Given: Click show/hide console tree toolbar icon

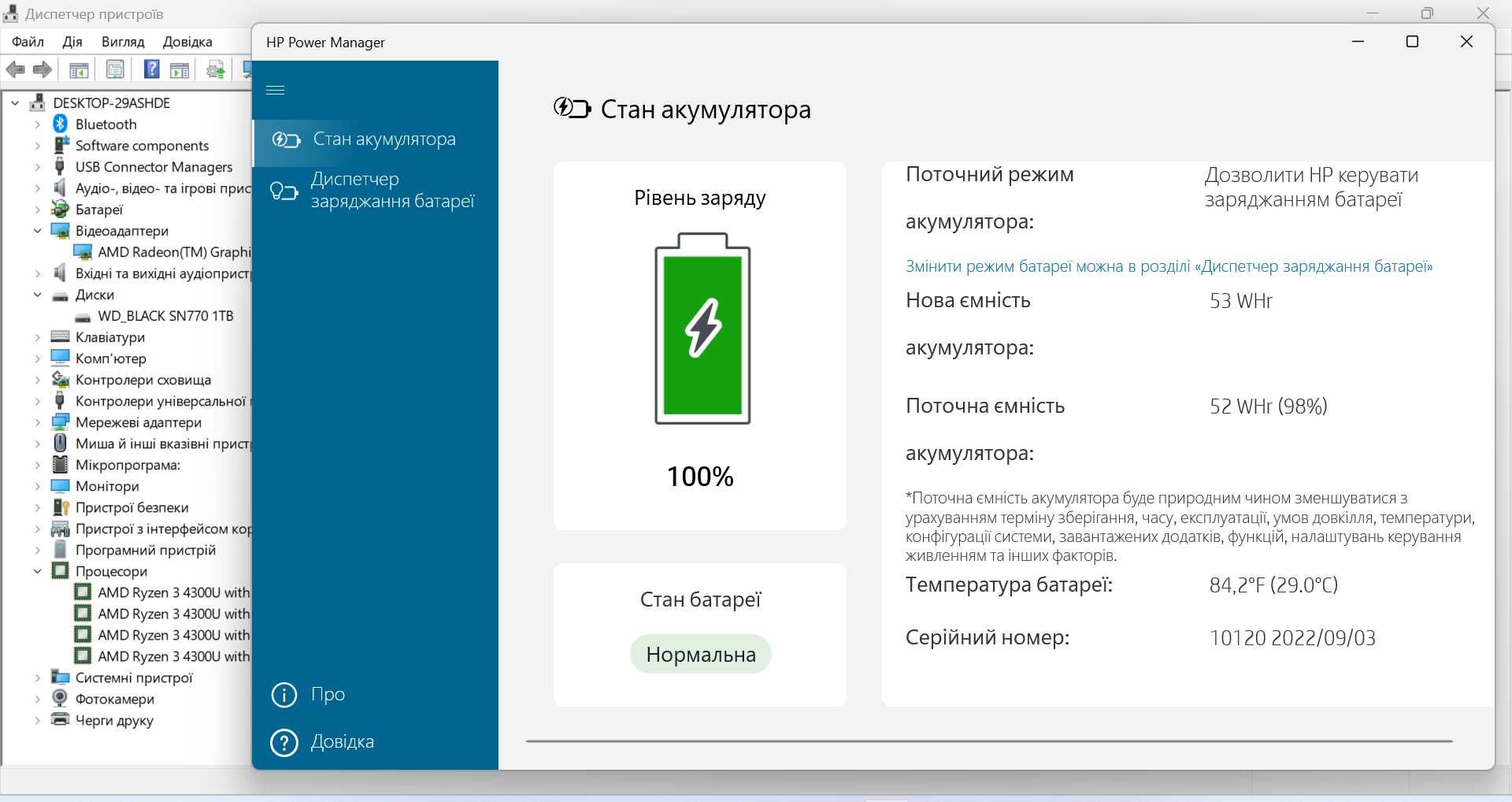Looking at the screenshot, I should (79, 70).
